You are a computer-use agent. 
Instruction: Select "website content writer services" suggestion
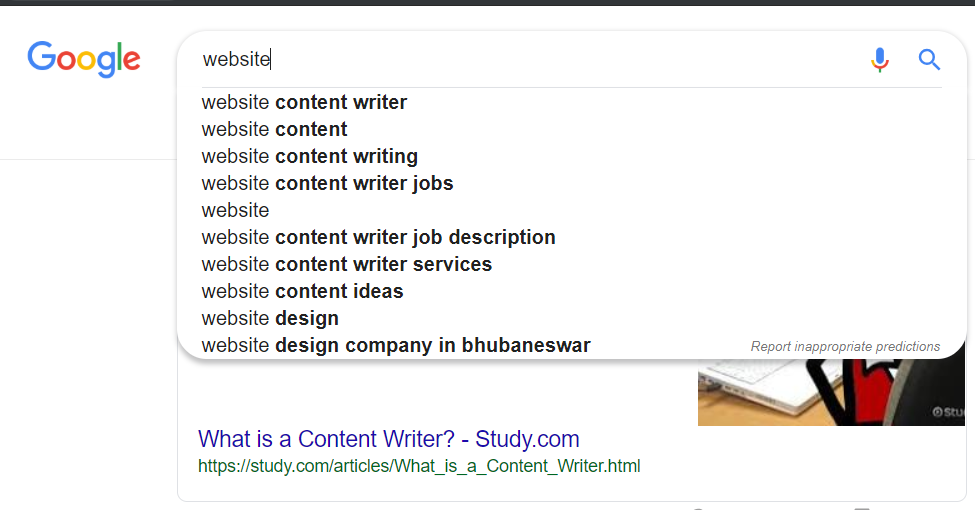pyautogui.click(x=346, y=264)
